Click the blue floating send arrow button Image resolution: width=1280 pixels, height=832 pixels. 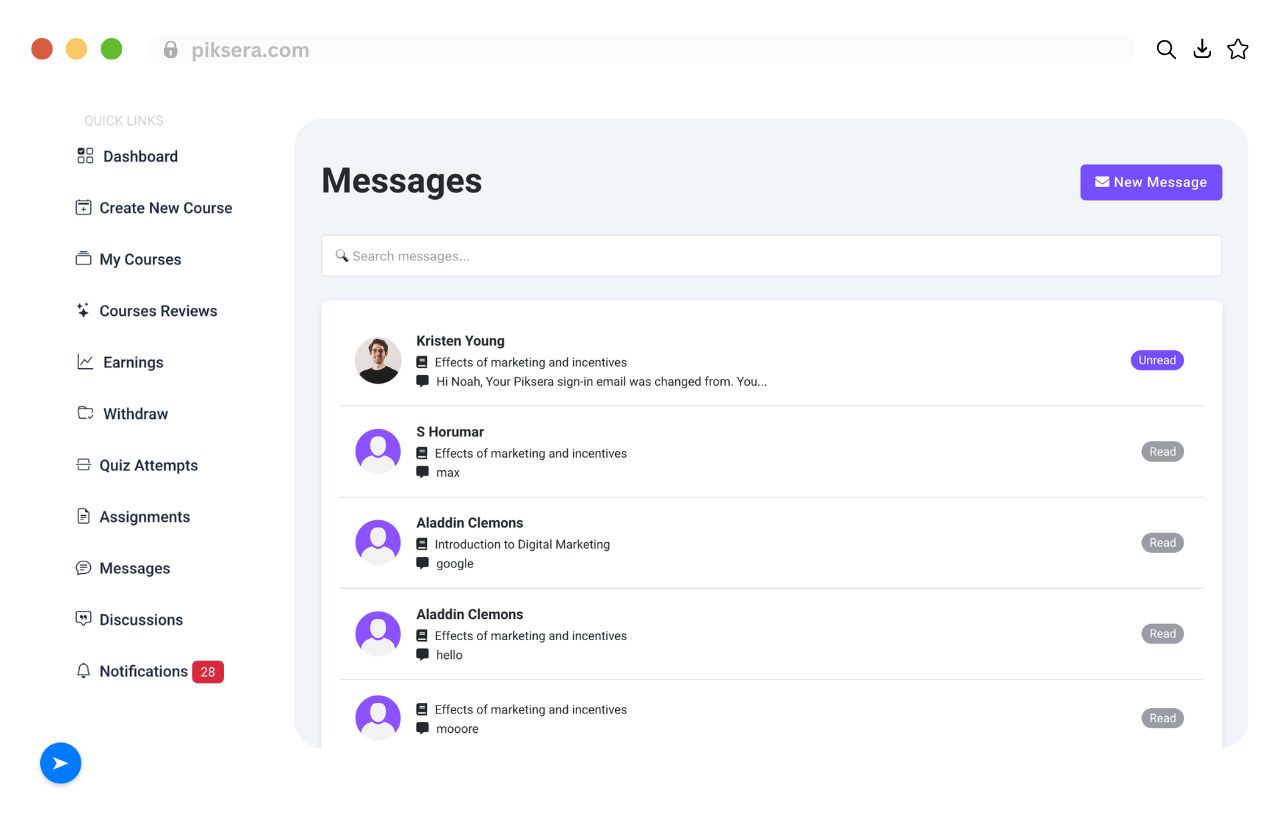[x=60, y=763]
